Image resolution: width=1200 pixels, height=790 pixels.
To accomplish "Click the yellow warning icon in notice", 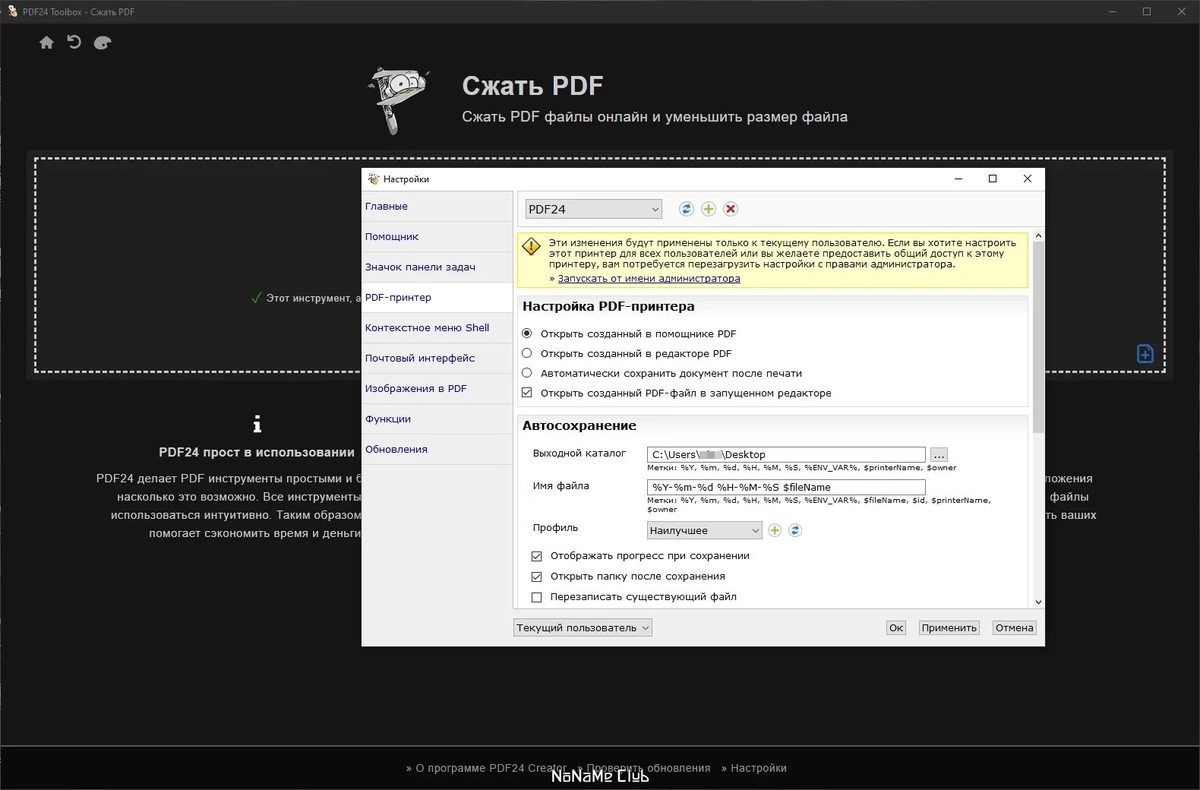I will (531, 245).
